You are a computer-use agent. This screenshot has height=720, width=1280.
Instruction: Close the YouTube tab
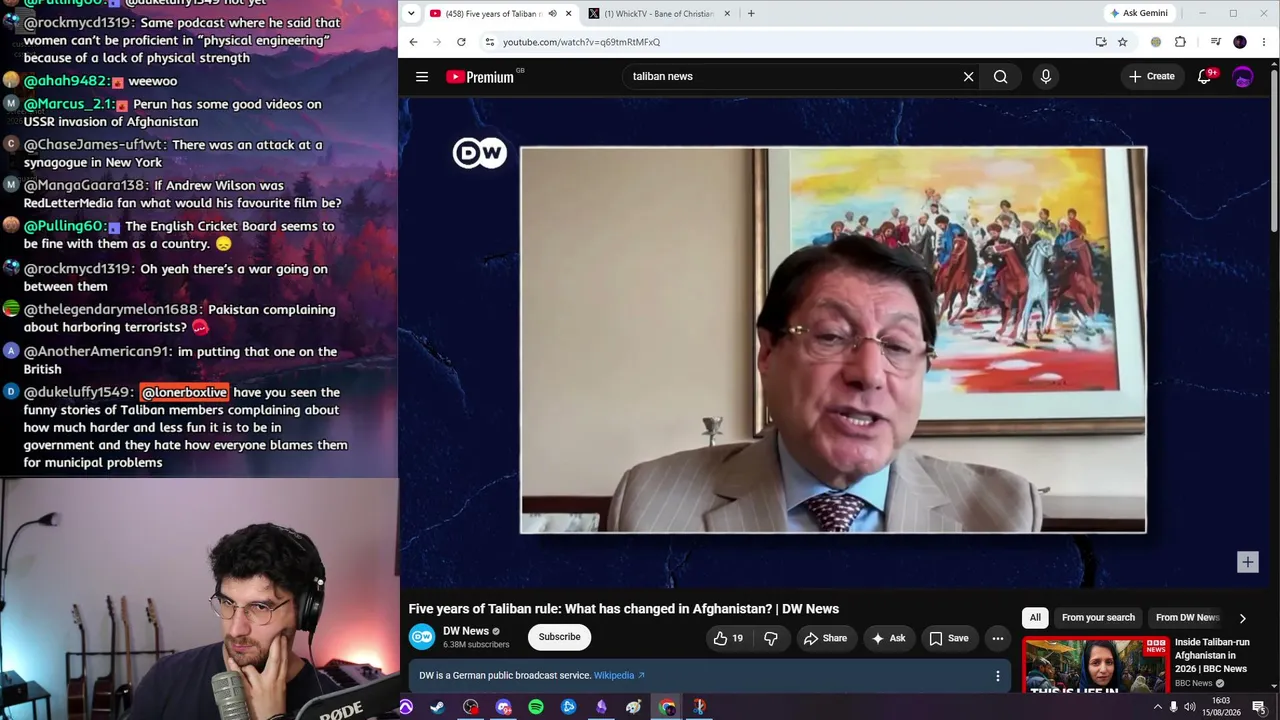coord(569,14)
